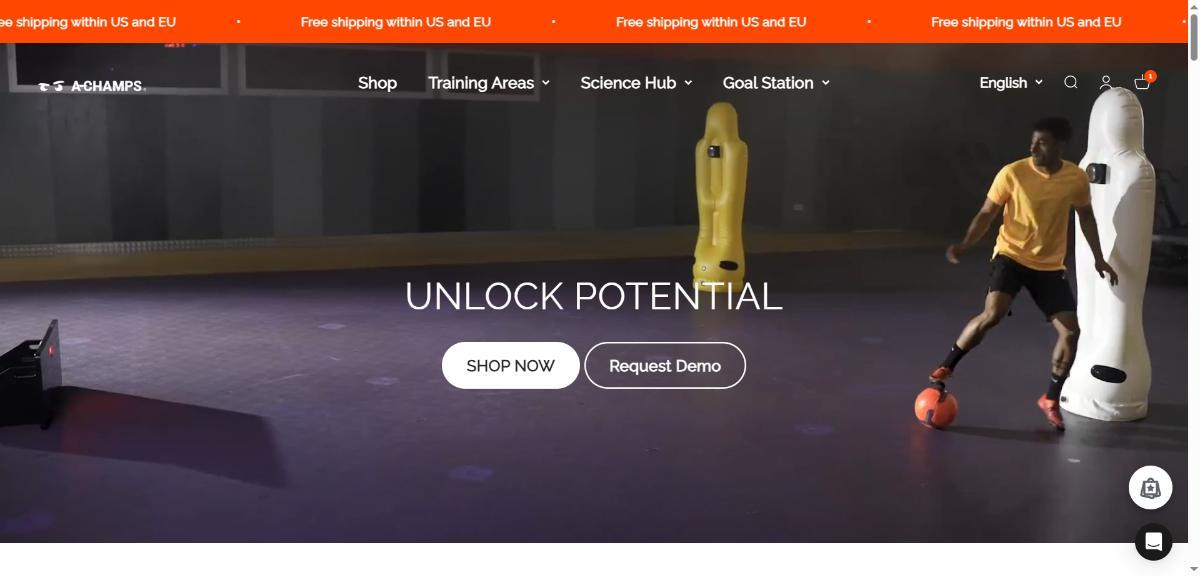
Task: Click the Request Demo button
Action: (x=665, y=365)
